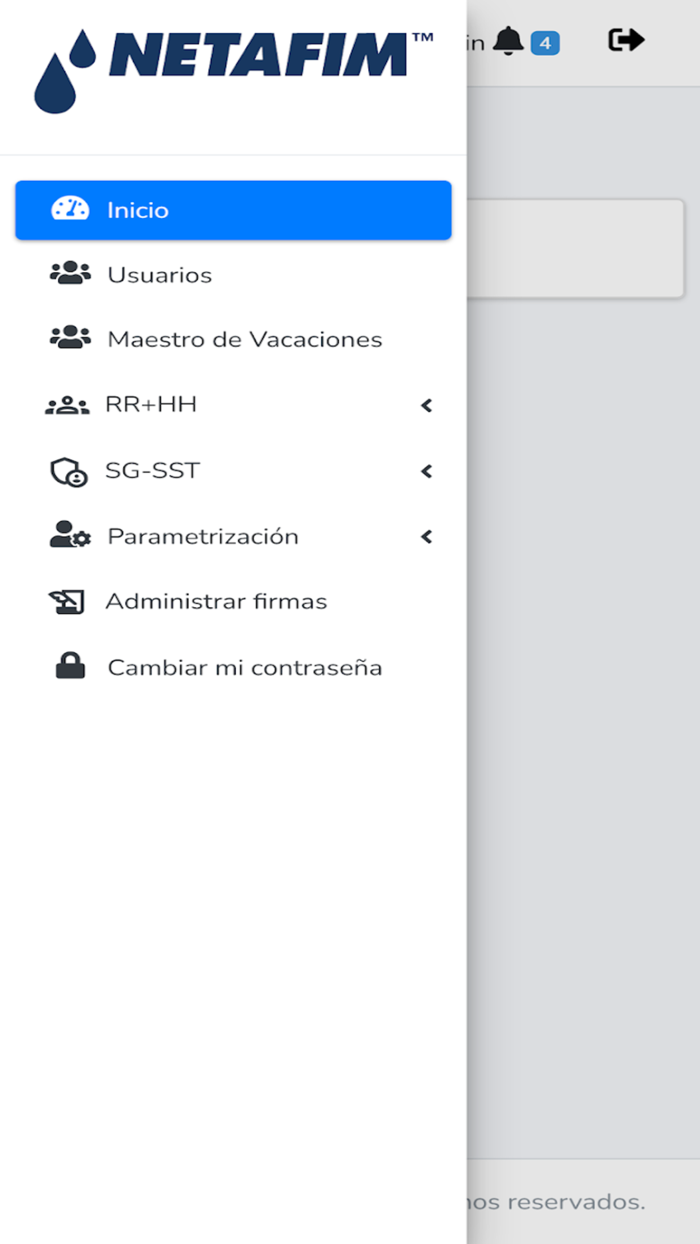700x1244 pixels.
Task: Open Cambiar mi contraseña
Action: (x=245, y=666)
